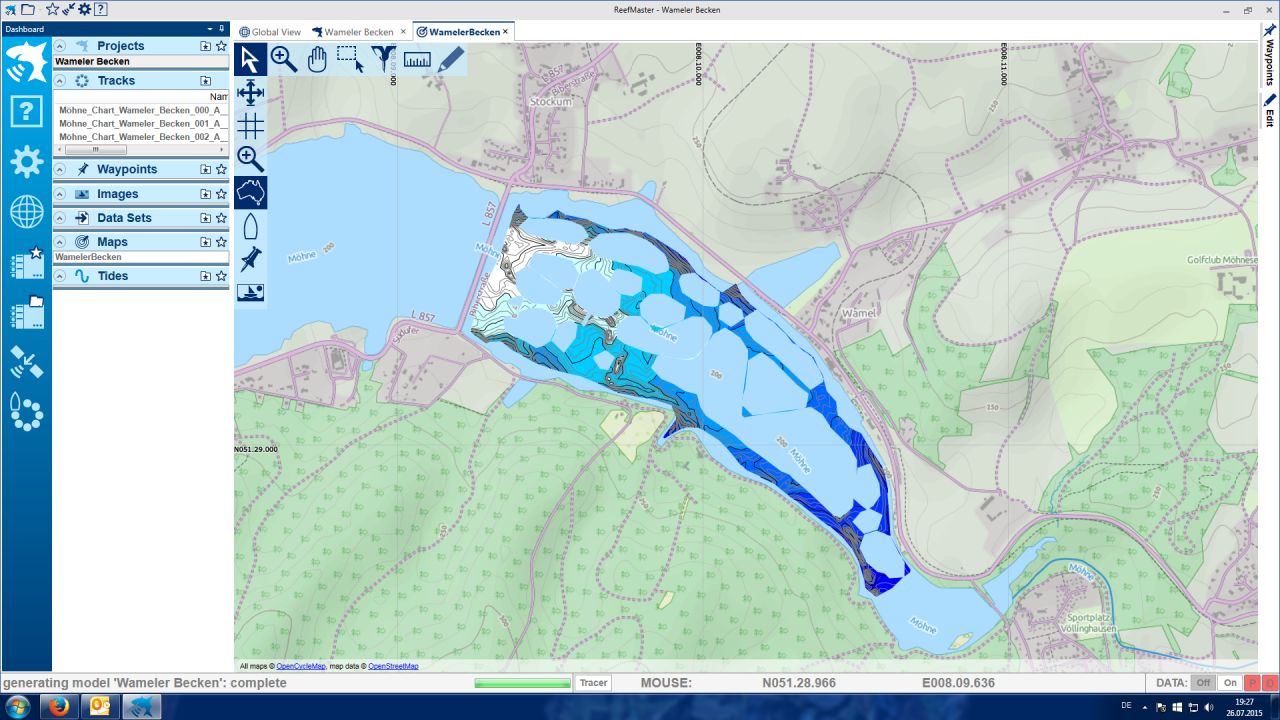Pick the rectangle area selection tool

[350, 60]
